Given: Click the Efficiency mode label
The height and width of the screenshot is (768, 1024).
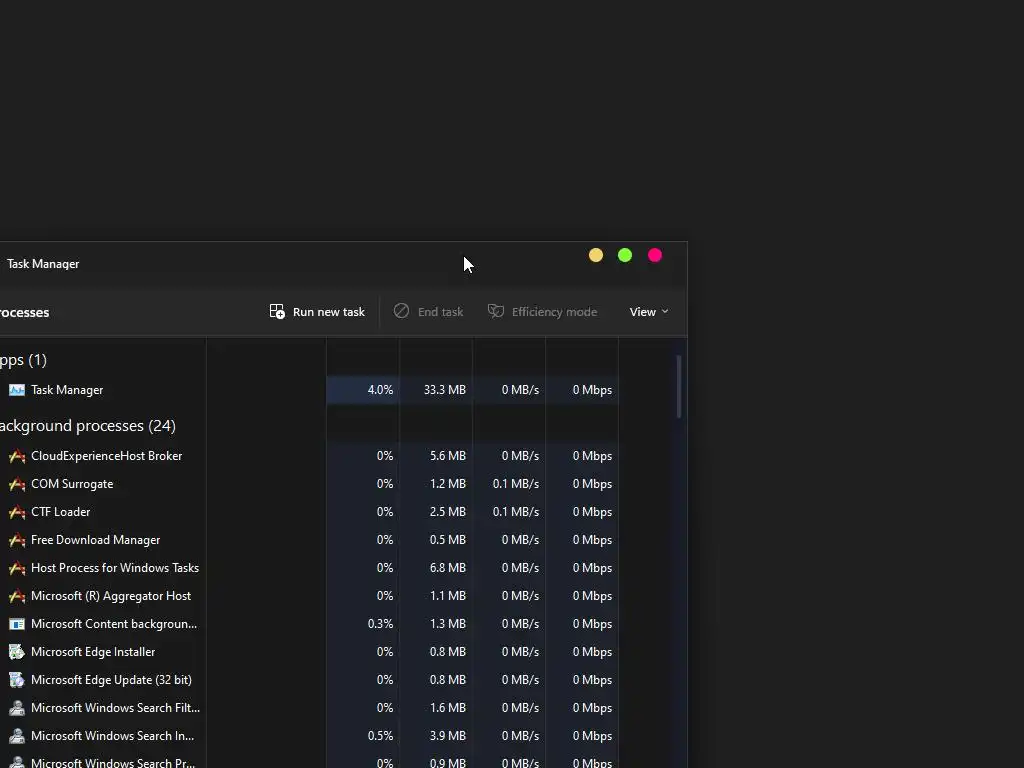Looking at the screenshot, I should pos(554,312).
